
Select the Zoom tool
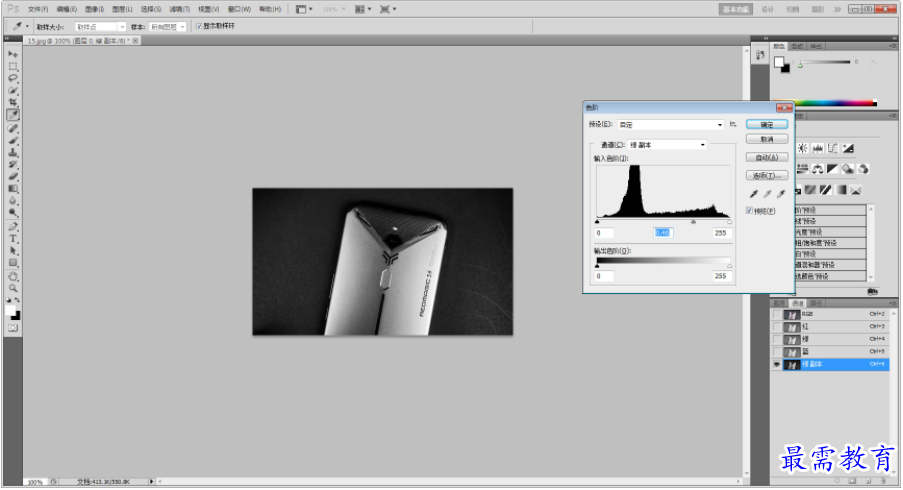(13, 288)
